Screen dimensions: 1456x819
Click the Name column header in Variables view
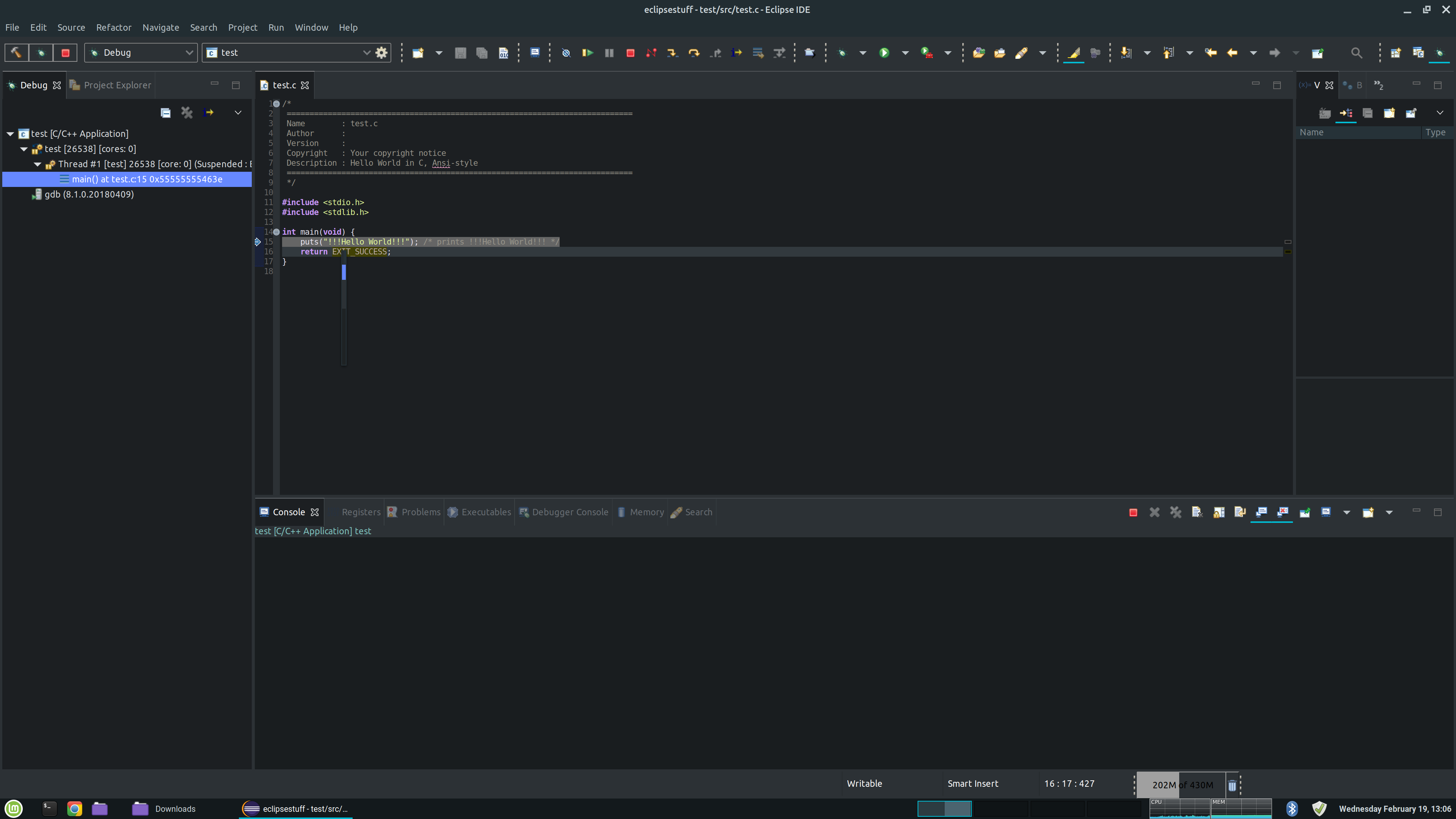pos(1358,132)
